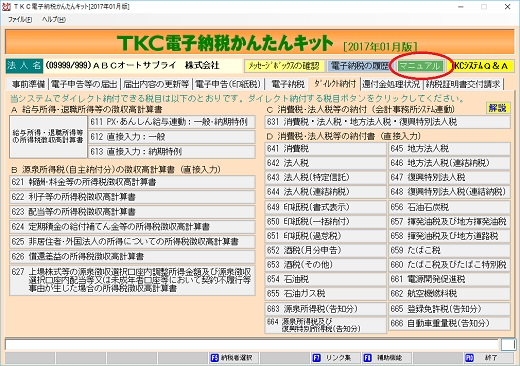Choose 612 直接入力:一般
The width and height of the screenshot is (520, 366).
(172, 137)
